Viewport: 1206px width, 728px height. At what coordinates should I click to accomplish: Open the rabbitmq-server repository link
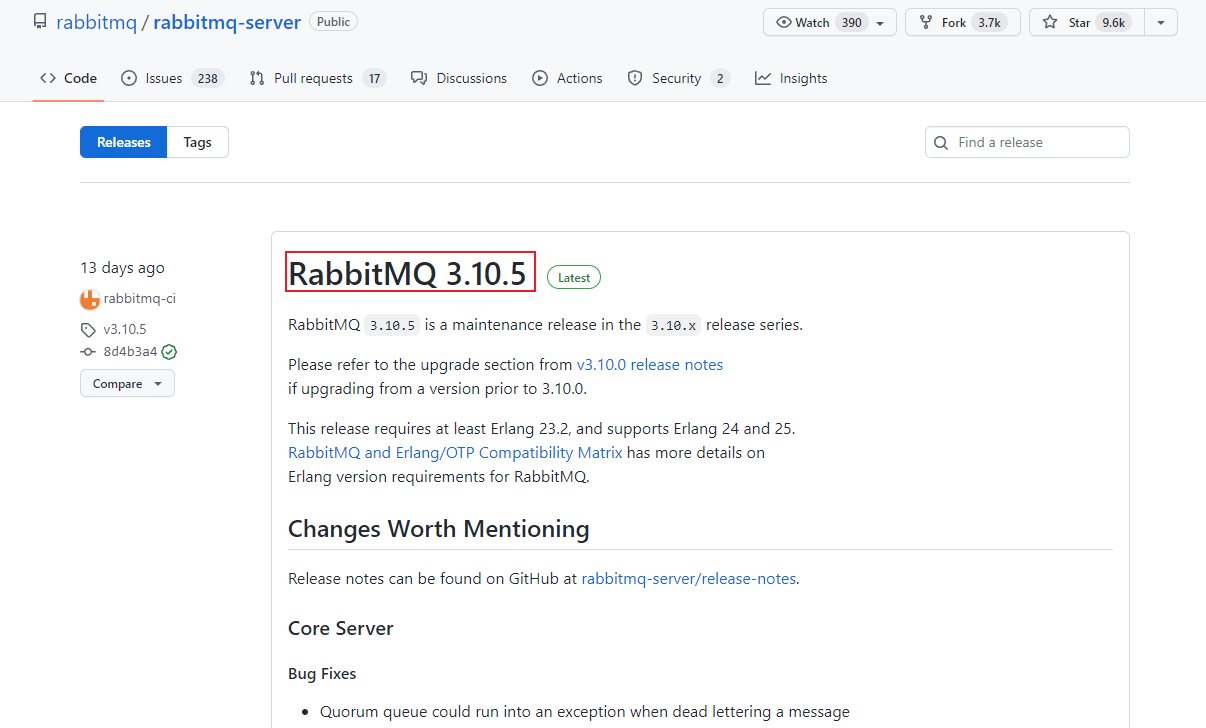click(227, 22)
